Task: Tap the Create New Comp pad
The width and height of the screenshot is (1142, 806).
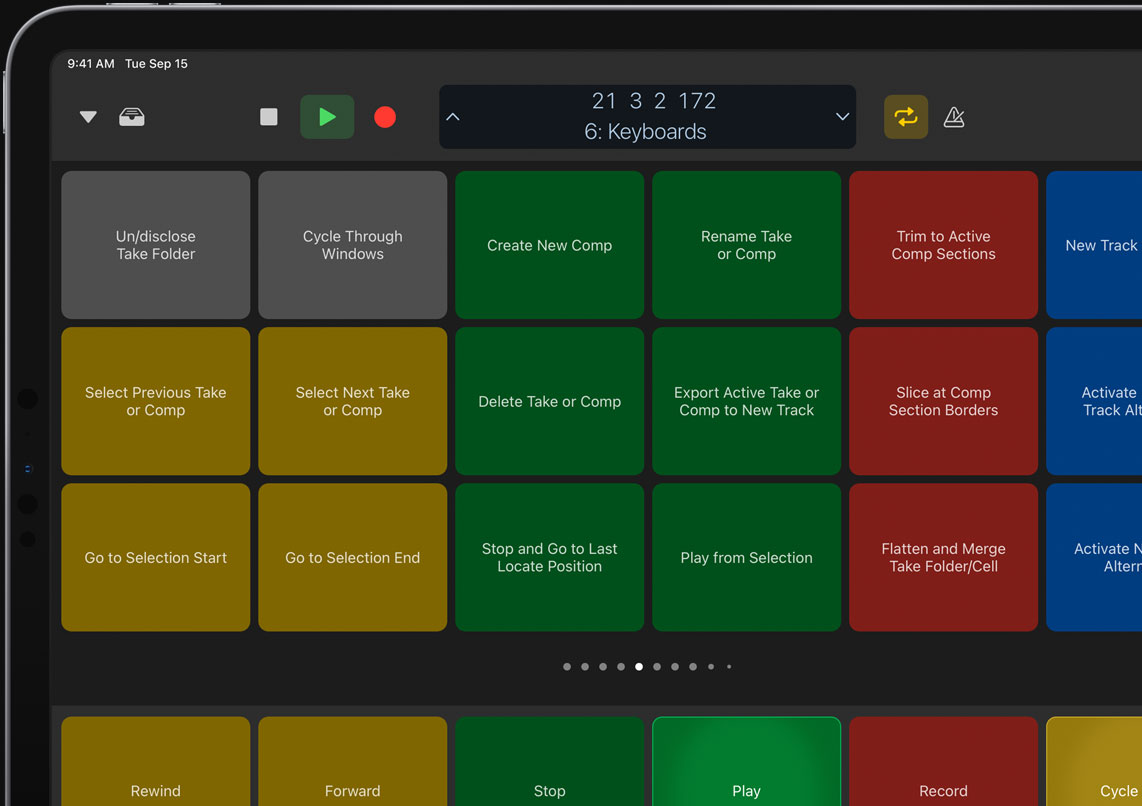Action: pyautogui.click(x=550, y=245)
